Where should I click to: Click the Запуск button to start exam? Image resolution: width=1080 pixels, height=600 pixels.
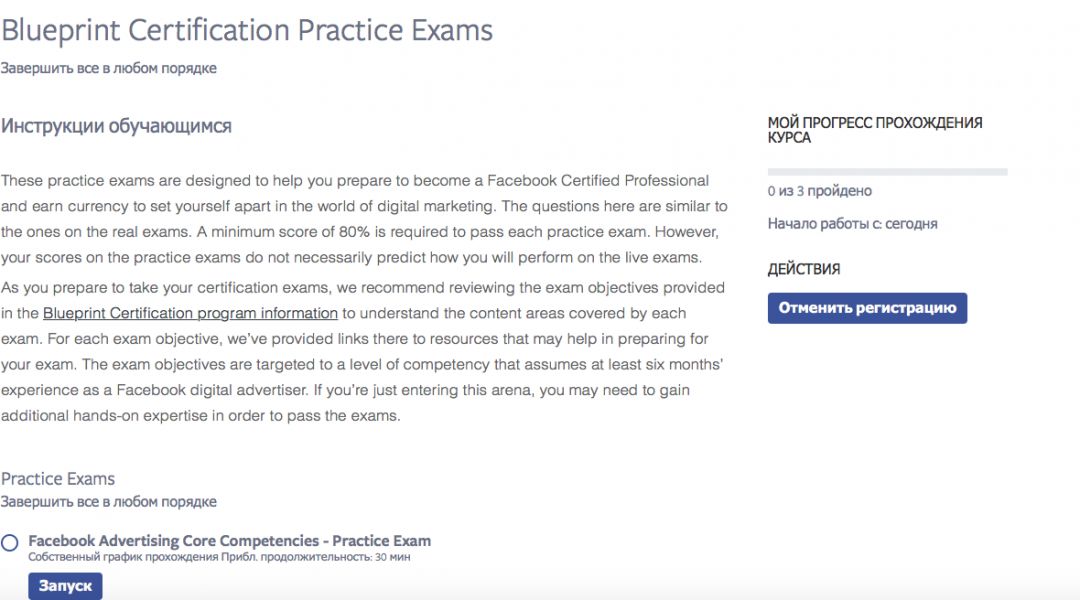click(65, 586)
